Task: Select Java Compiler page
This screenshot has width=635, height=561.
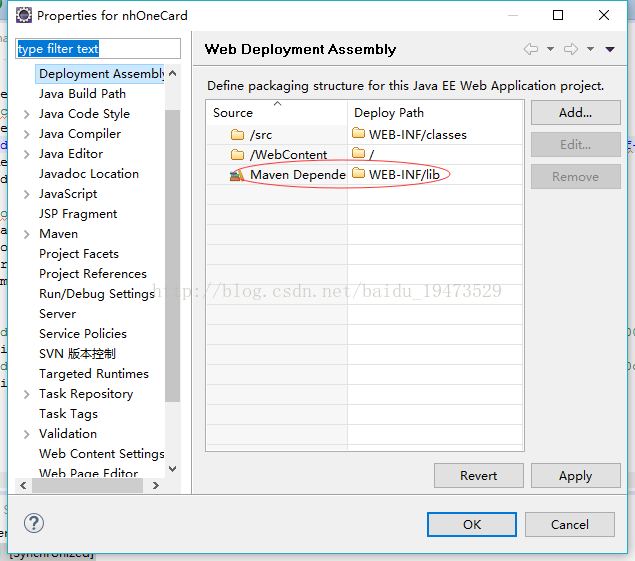Action: coord(80,134)
